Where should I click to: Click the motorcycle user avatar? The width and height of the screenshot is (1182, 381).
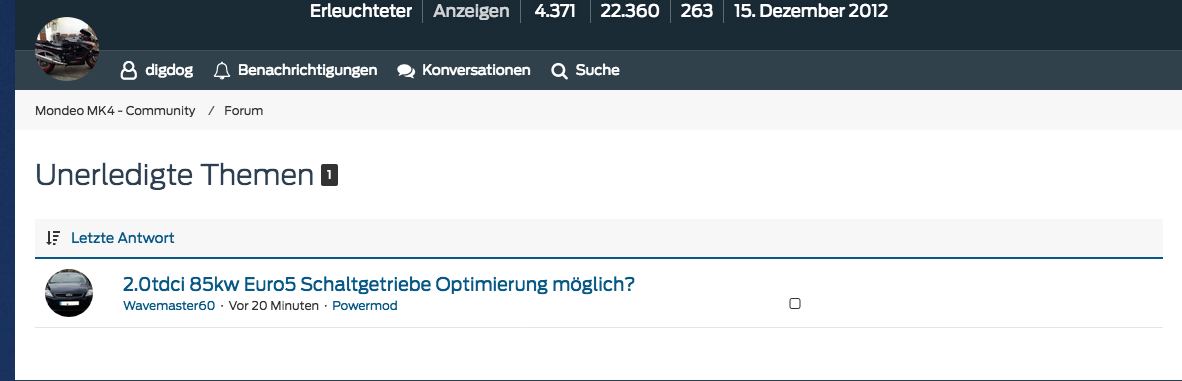point(66,49)
